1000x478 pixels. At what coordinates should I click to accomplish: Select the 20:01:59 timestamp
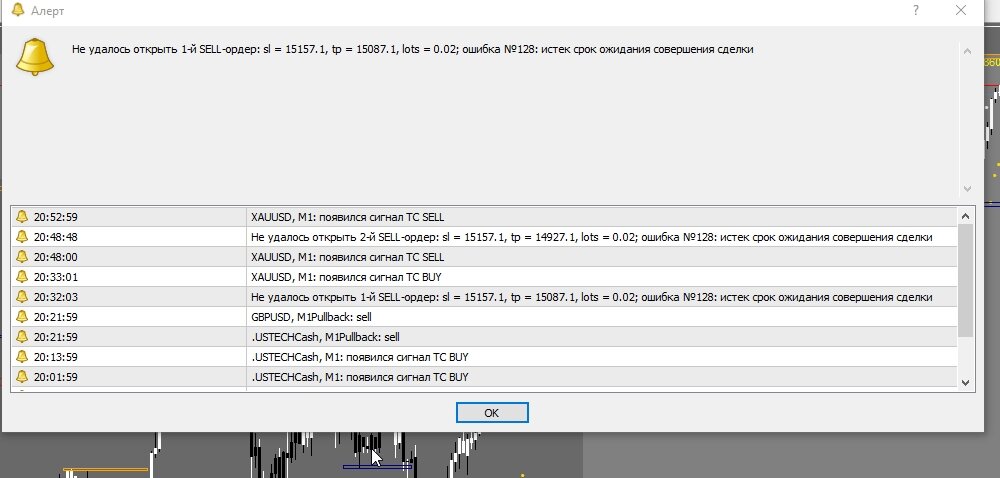pos(55,377)
